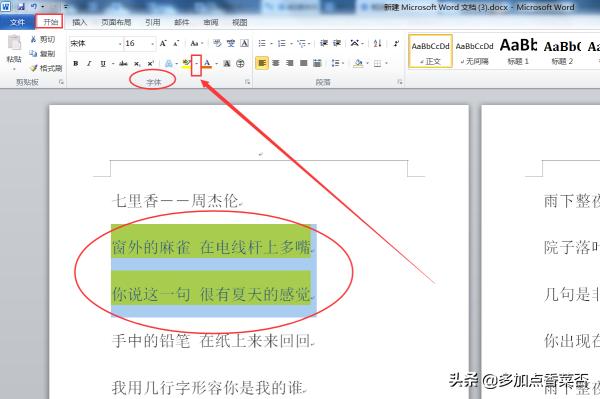Click the Word application icon in title bar
The height and width of the screenshot is (399, 600).
point(6,6)
